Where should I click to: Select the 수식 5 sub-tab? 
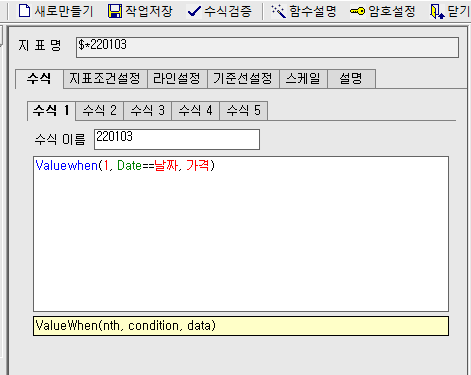coord(243,110)
